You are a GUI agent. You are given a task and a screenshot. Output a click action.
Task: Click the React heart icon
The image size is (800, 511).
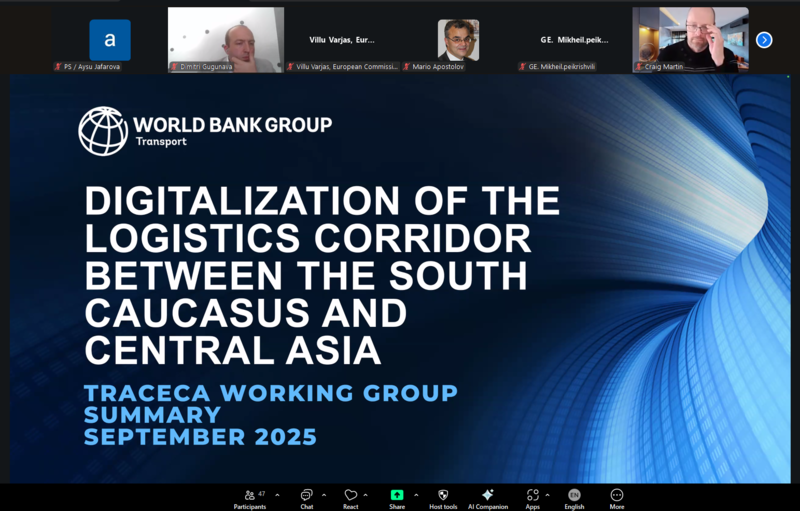[x=350, y=495]
